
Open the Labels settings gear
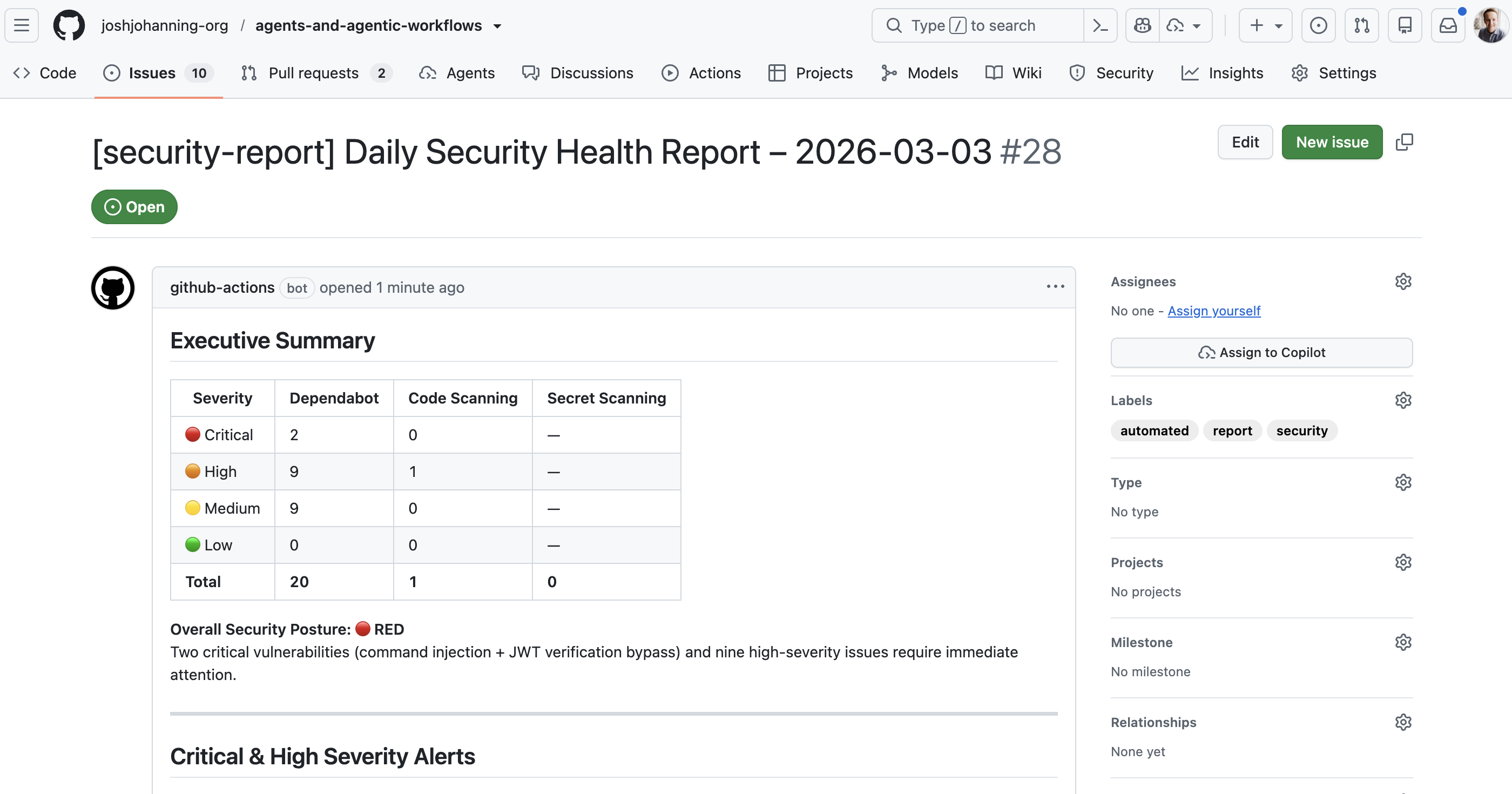pos(1403,400)
